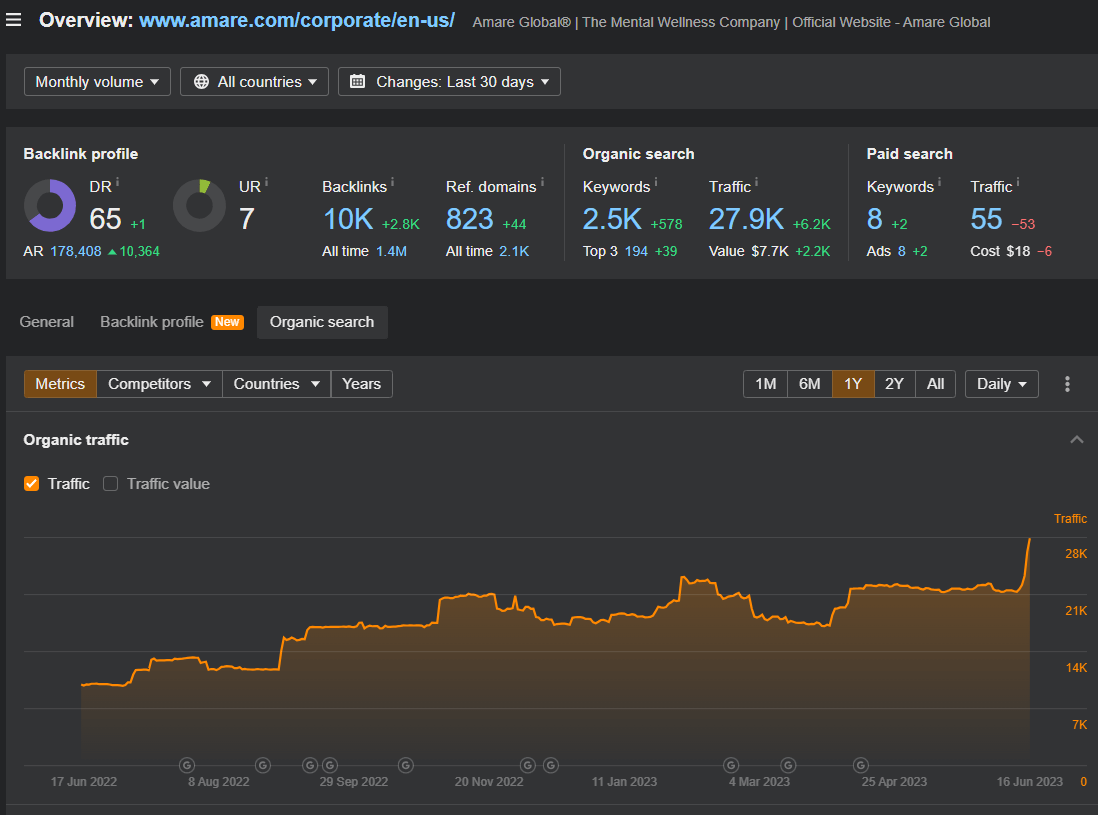Click the info icon beside Paid Keywords
Viewport: 1098px width, 815px height.
point(940,182)
